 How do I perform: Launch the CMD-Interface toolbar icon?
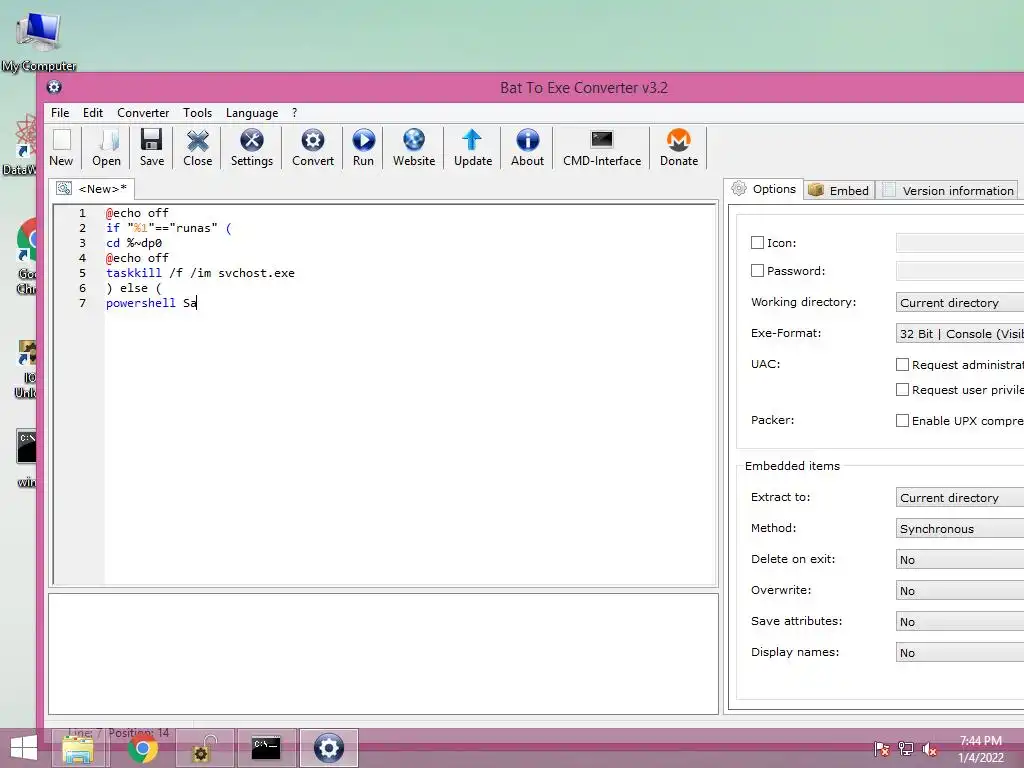coord(602,148)
